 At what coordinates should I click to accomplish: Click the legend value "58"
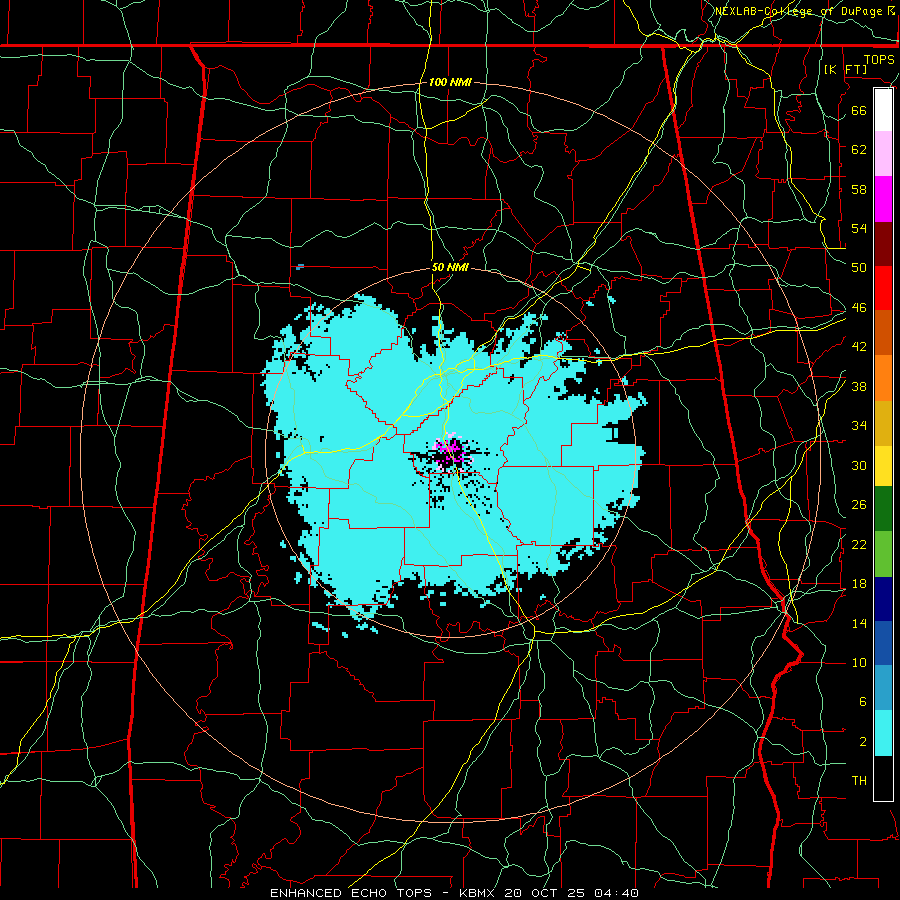tap(859, 189)
